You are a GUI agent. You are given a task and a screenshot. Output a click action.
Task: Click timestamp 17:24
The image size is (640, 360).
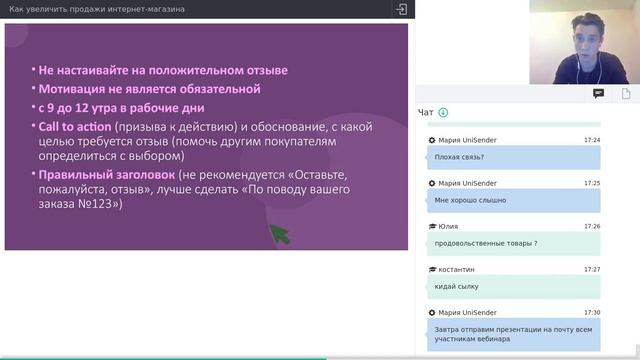[592, 140]
